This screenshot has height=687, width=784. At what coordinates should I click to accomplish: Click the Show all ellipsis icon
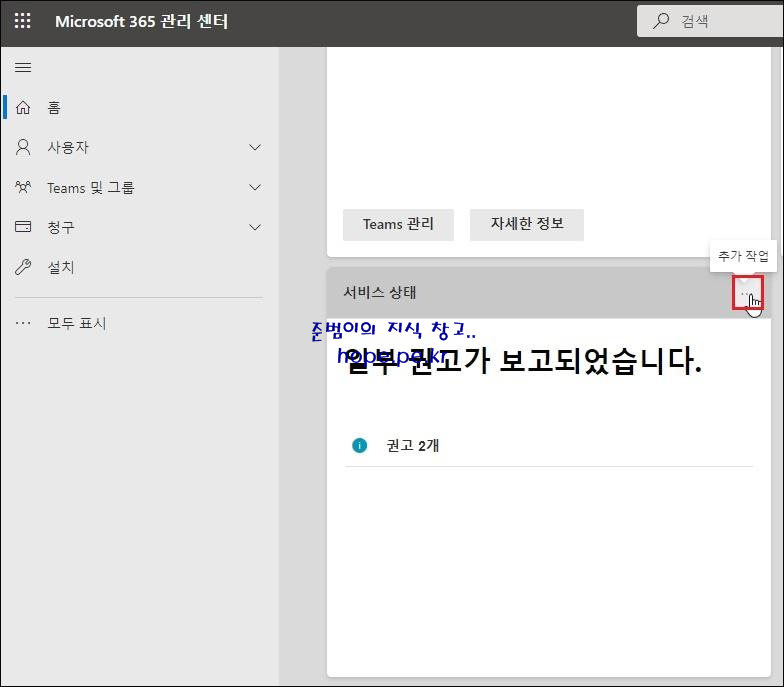[x=23, y=323]
